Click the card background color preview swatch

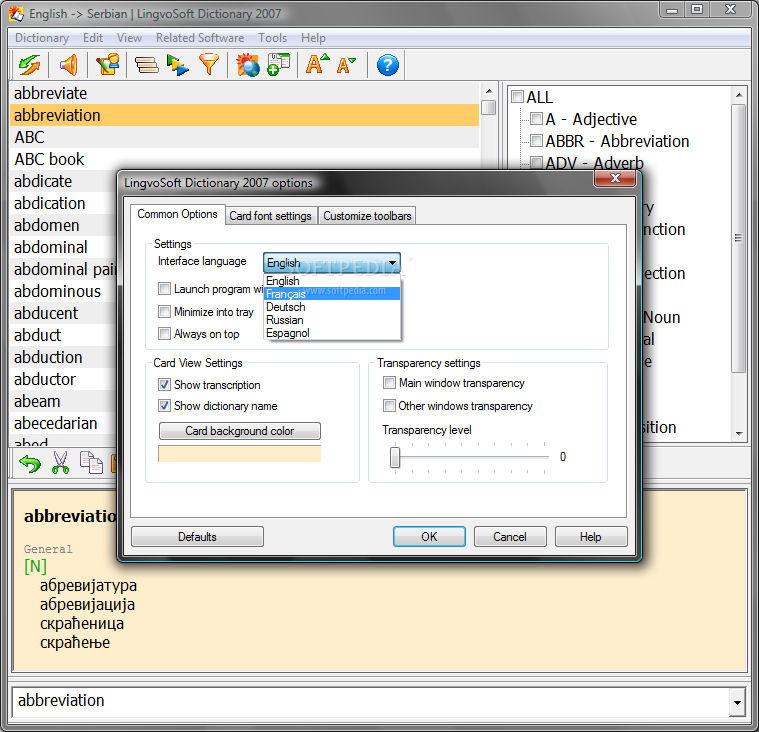pos(240,454)
